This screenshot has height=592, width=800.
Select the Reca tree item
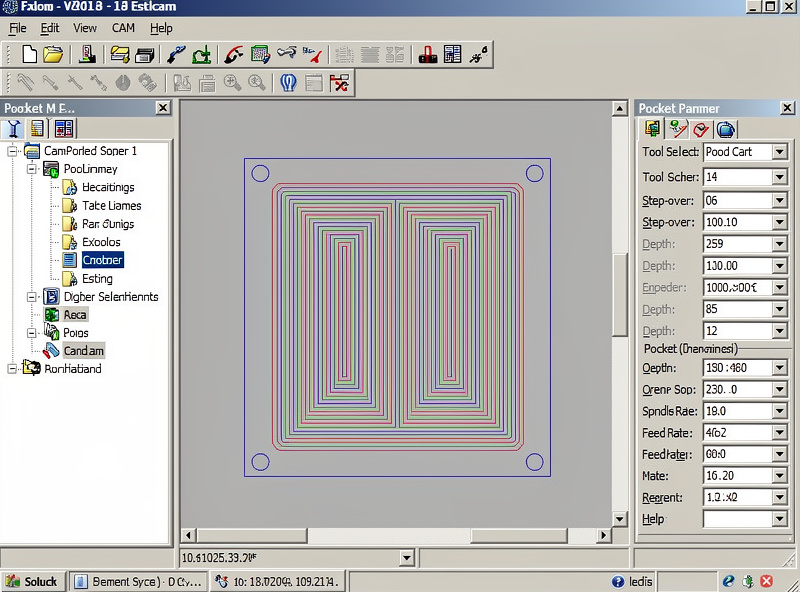(x=75, y=315)
